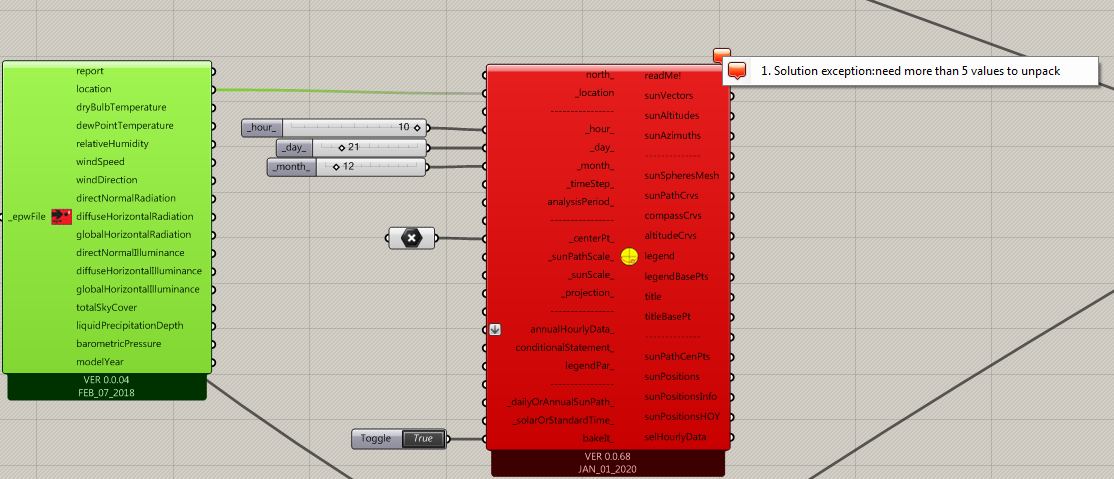
Task: Select the _month_ slider name label
Action: (x=291, y=167)
